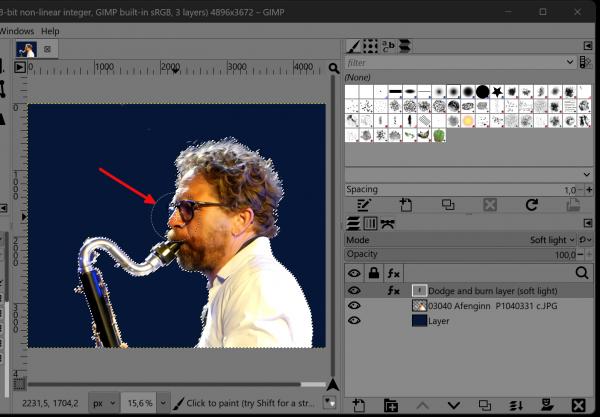Open the px units dropdown
Image resolution: width=600 pixels, height=417 pixels.
104,403
